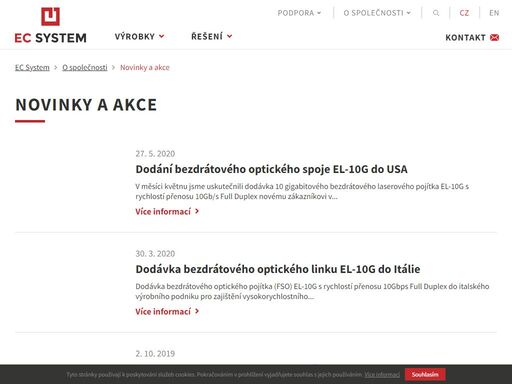Click Novinky a akce breadcrumb
The width and height of the screenshot is (512, 384).
[145, 67]
